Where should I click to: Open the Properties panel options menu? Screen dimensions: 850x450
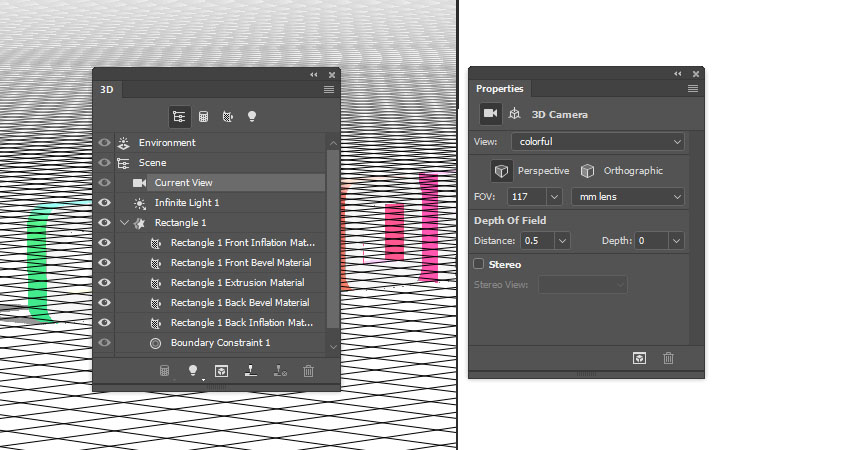coord(693,88)
